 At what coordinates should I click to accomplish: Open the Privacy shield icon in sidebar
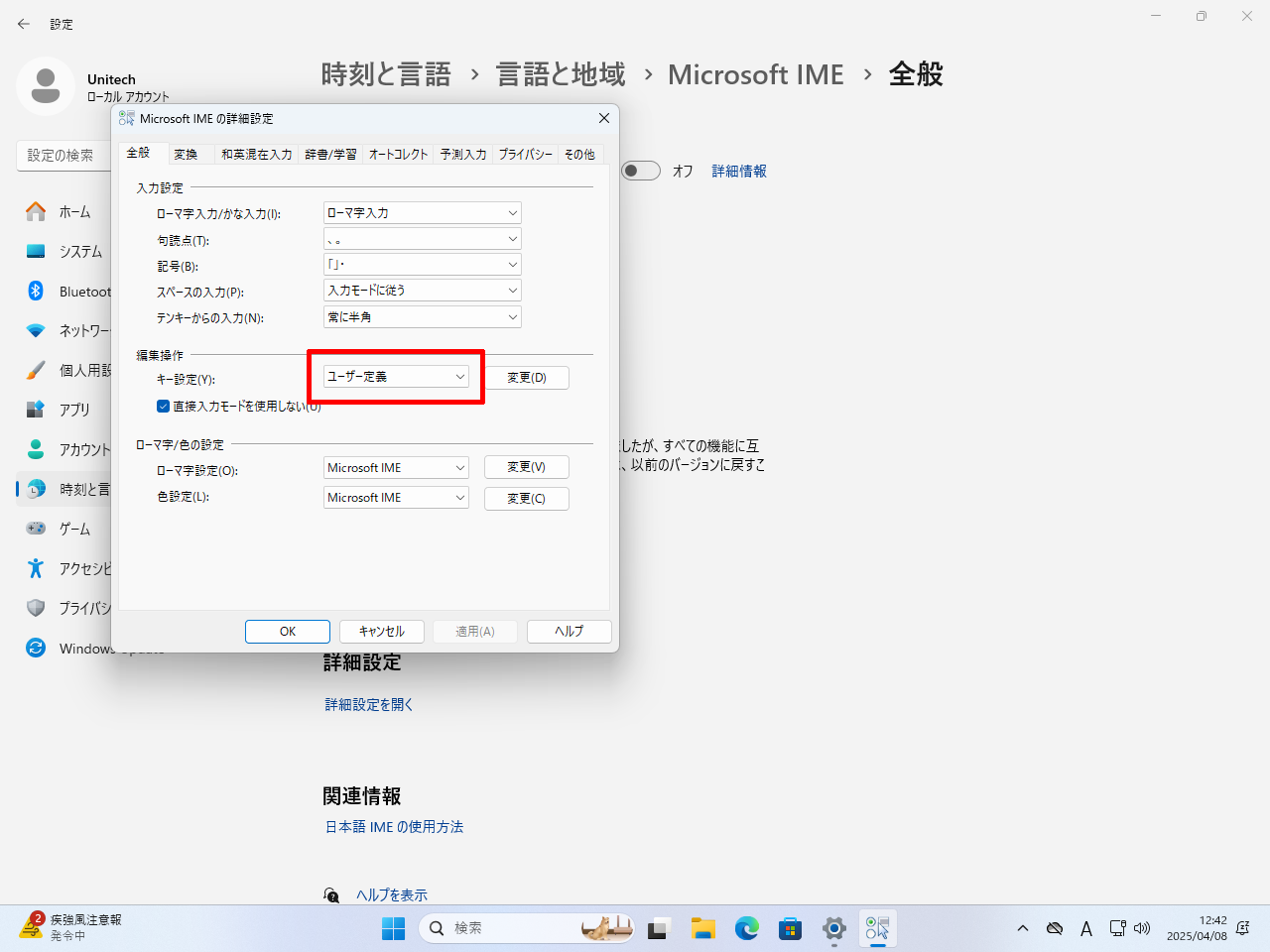[36, 608]
